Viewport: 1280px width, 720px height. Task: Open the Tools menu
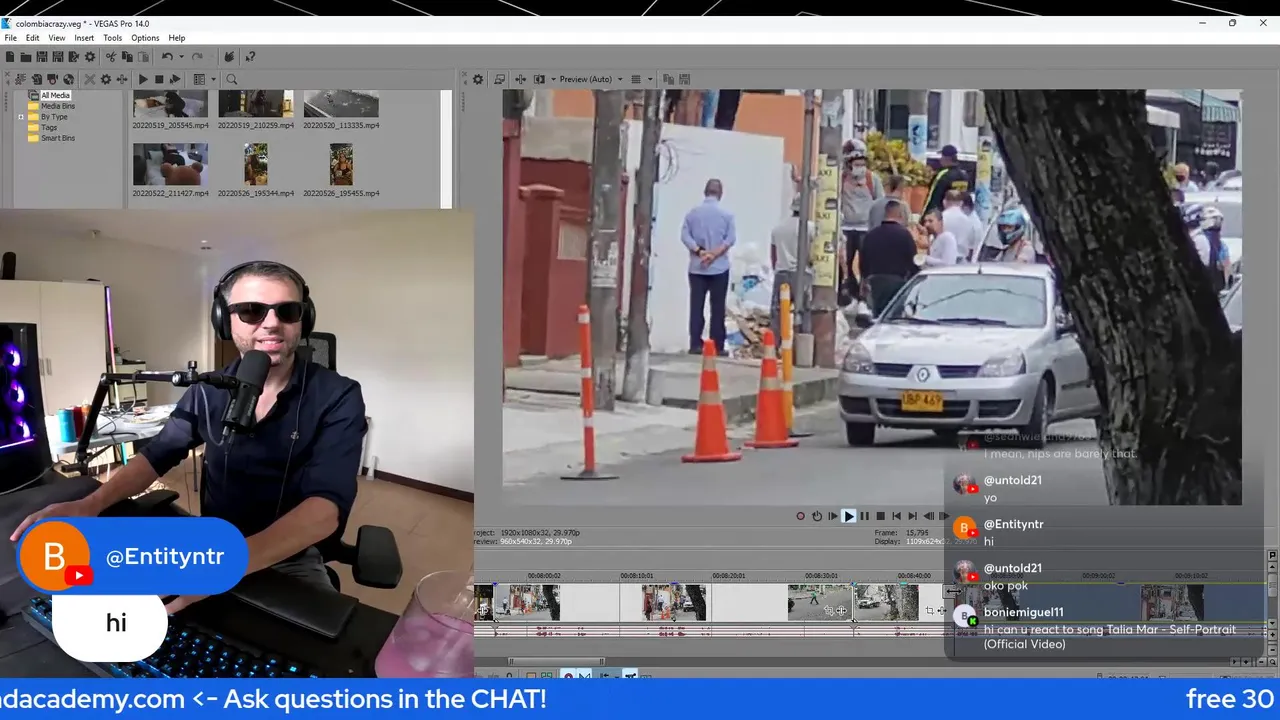[x=112, y=38]
